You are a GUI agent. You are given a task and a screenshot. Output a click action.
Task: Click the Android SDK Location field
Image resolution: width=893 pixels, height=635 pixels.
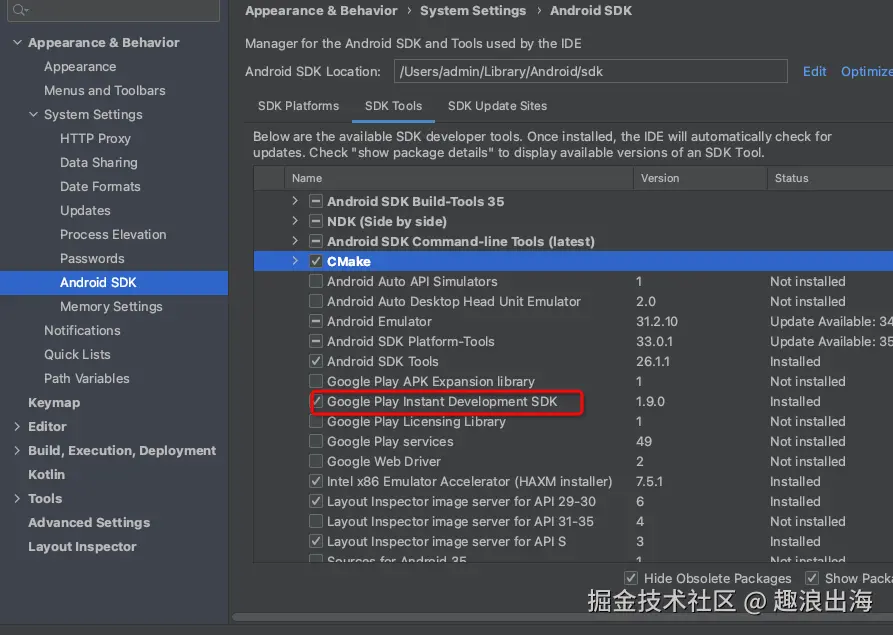tap(591, 71)
